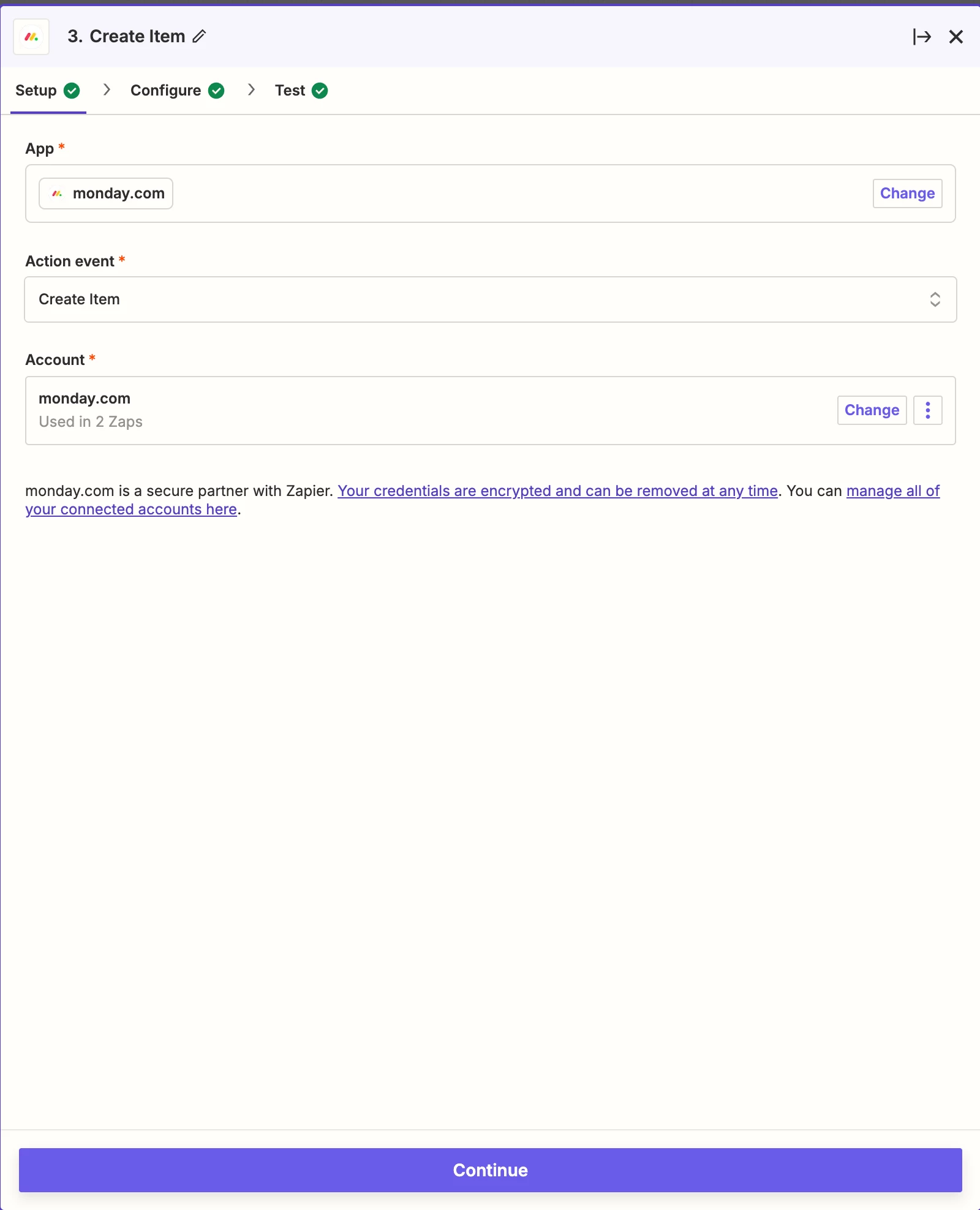
Task: Click the monday.com logo in header
Action: tap(31, 37)
